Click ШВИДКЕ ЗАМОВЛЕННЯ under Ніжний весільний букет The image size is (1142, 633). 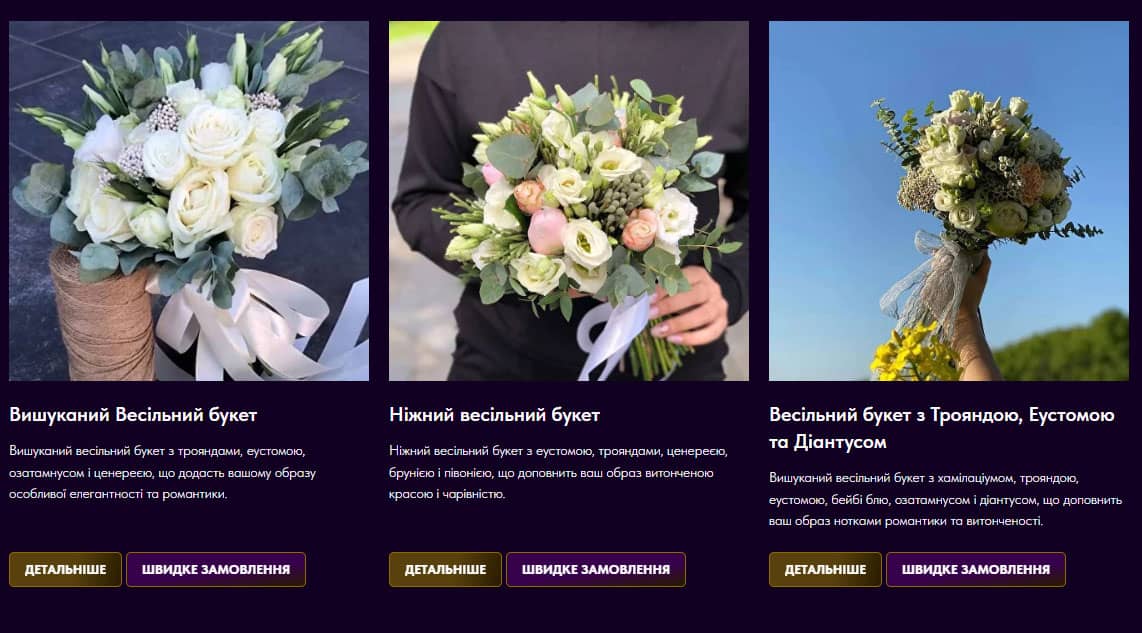click(x=596, y=569)
